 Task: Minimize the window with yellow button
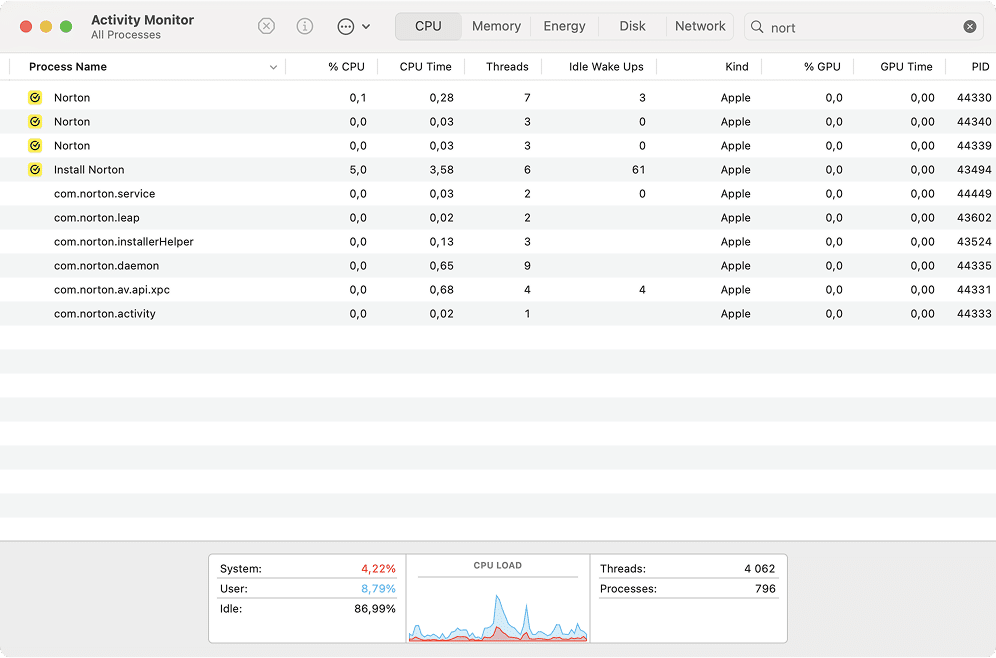coord(46,27)
